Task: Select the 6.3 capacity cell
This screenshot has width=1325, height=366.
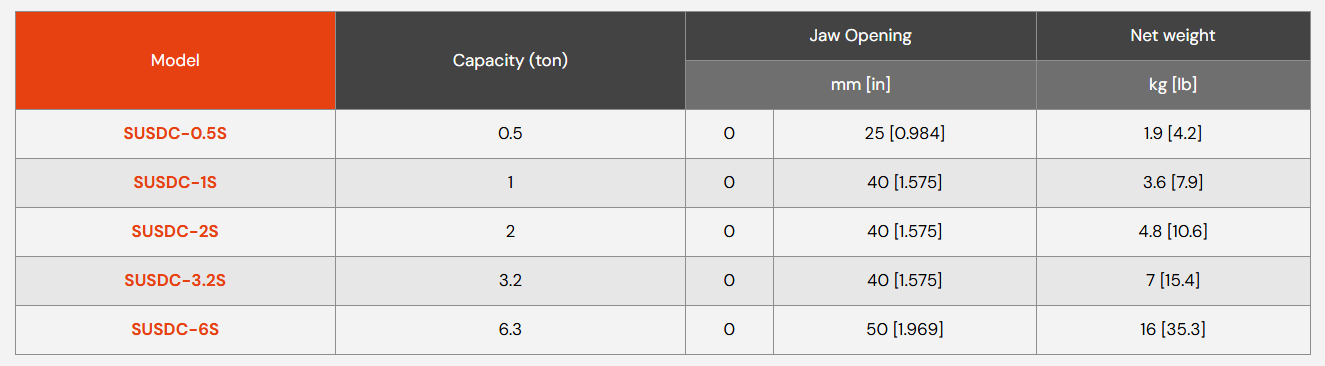Action: tap(510, 330)
